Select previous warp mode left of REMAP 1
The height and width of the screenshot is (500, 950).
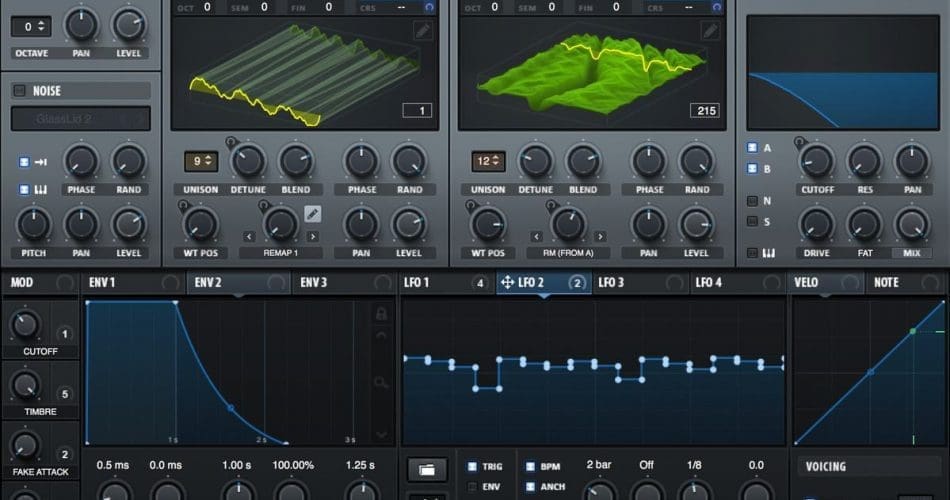click(249, 236)
